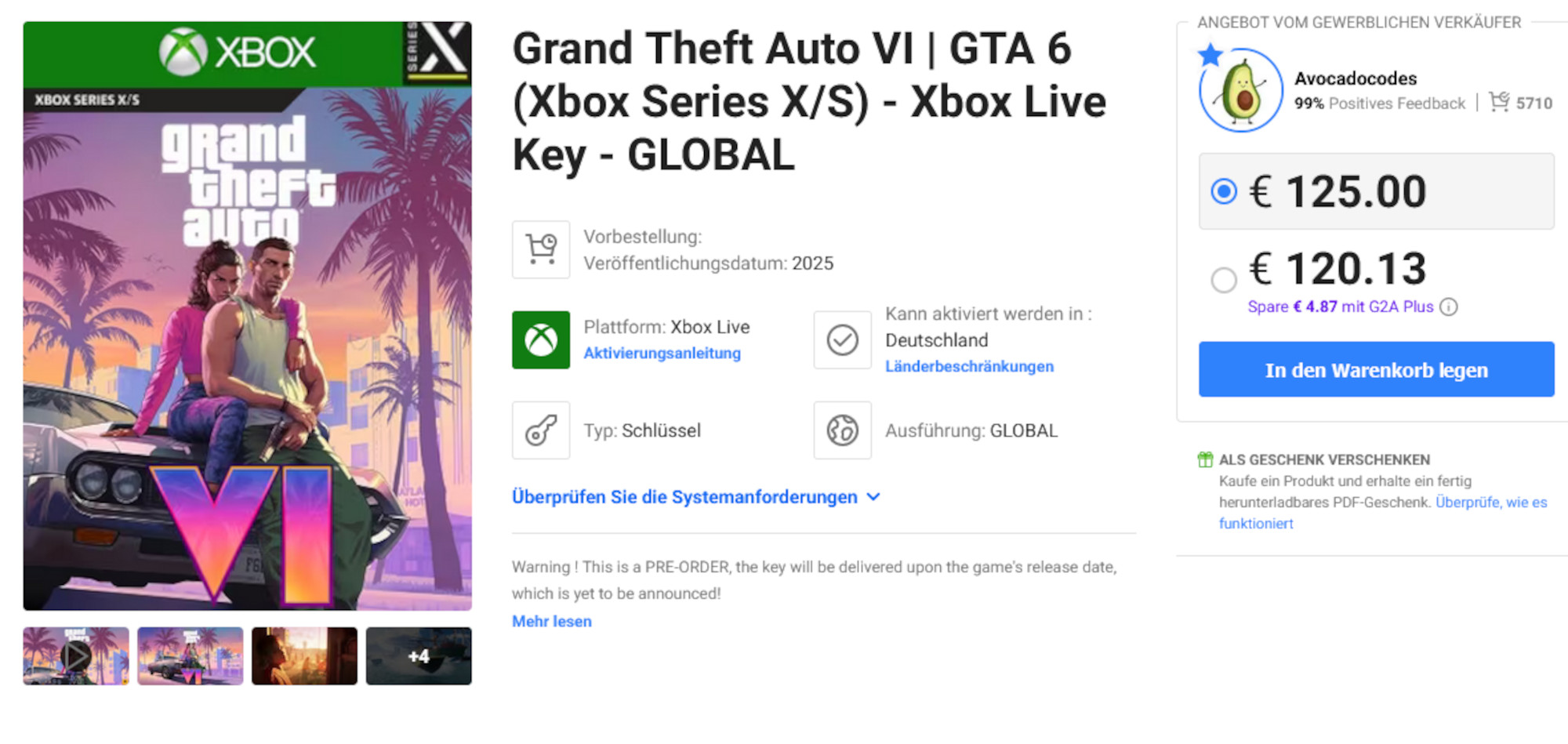Image resolution: width=1568 pixels, height=744 pixels.
Task: Open the G2A Plus info tooltip icon
Action: tap(1450, 307)
